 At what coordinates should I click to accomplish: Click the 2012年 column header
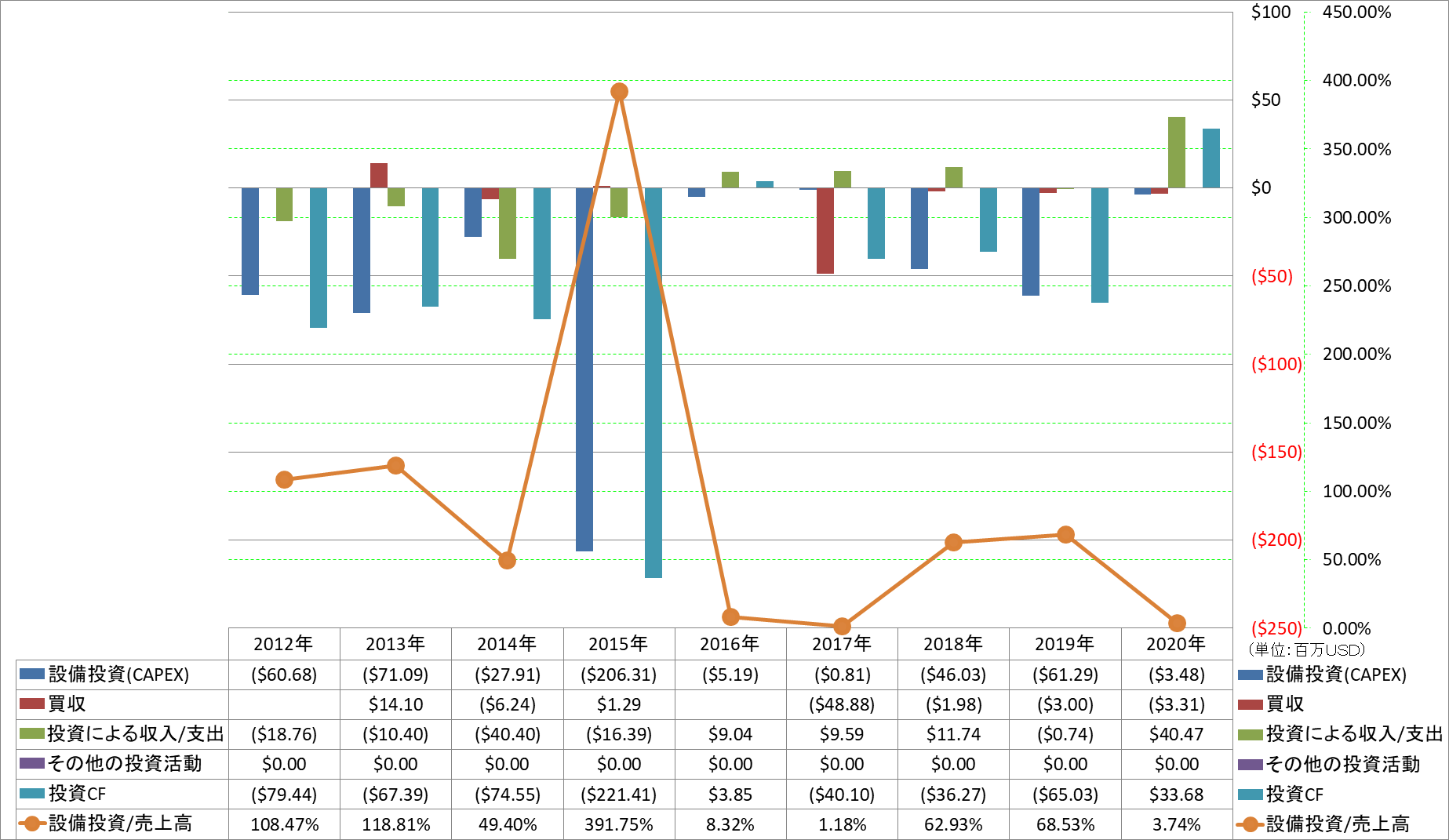pos(284,644)
